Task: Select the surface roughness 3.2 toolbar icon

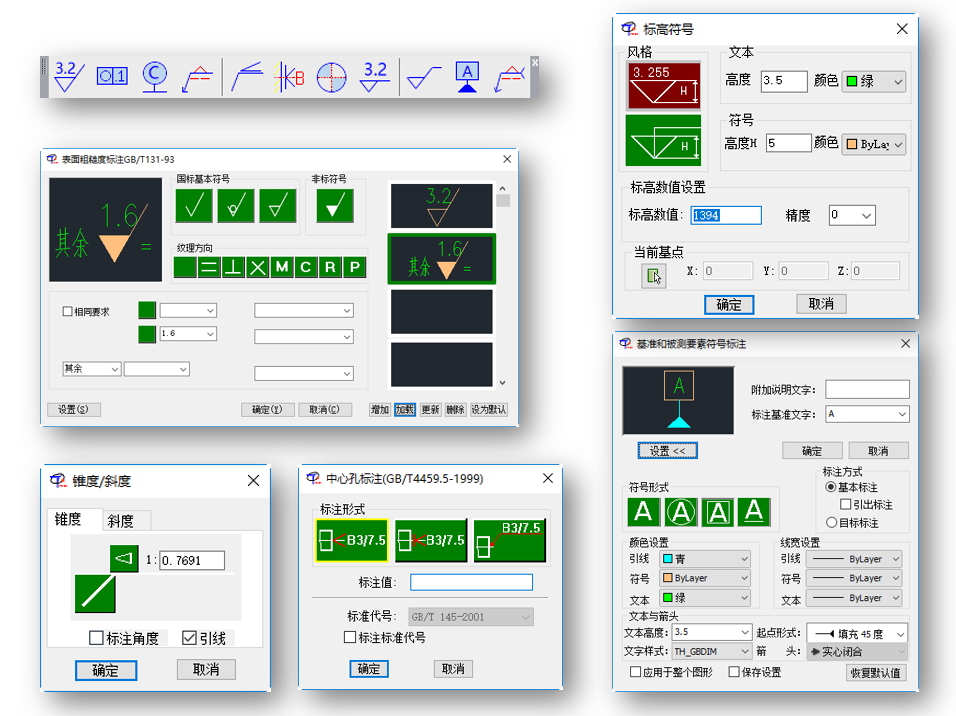Action: tap(69, 76)
